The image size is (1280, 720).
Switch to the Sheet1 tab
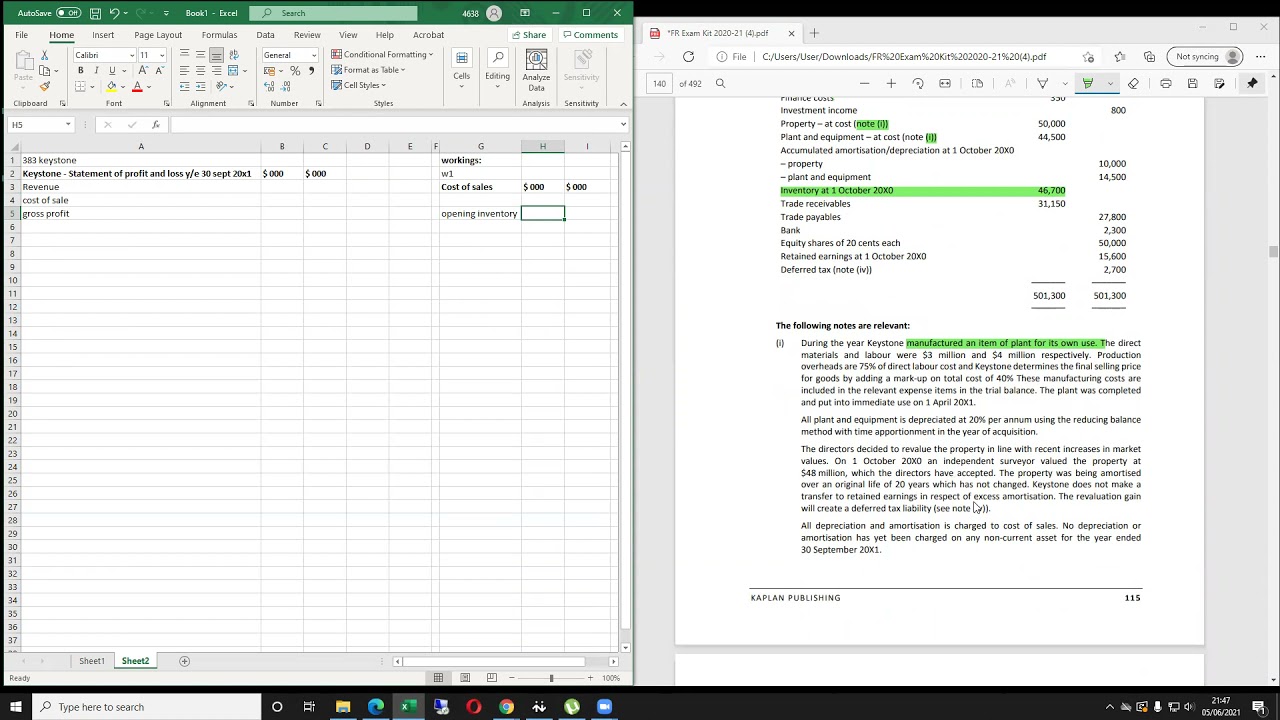[x=92, y=661]
